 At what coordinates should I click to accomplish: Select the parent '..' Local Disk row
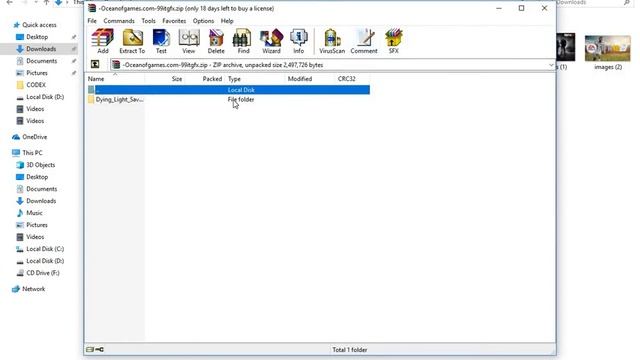[x=228, y=90]
